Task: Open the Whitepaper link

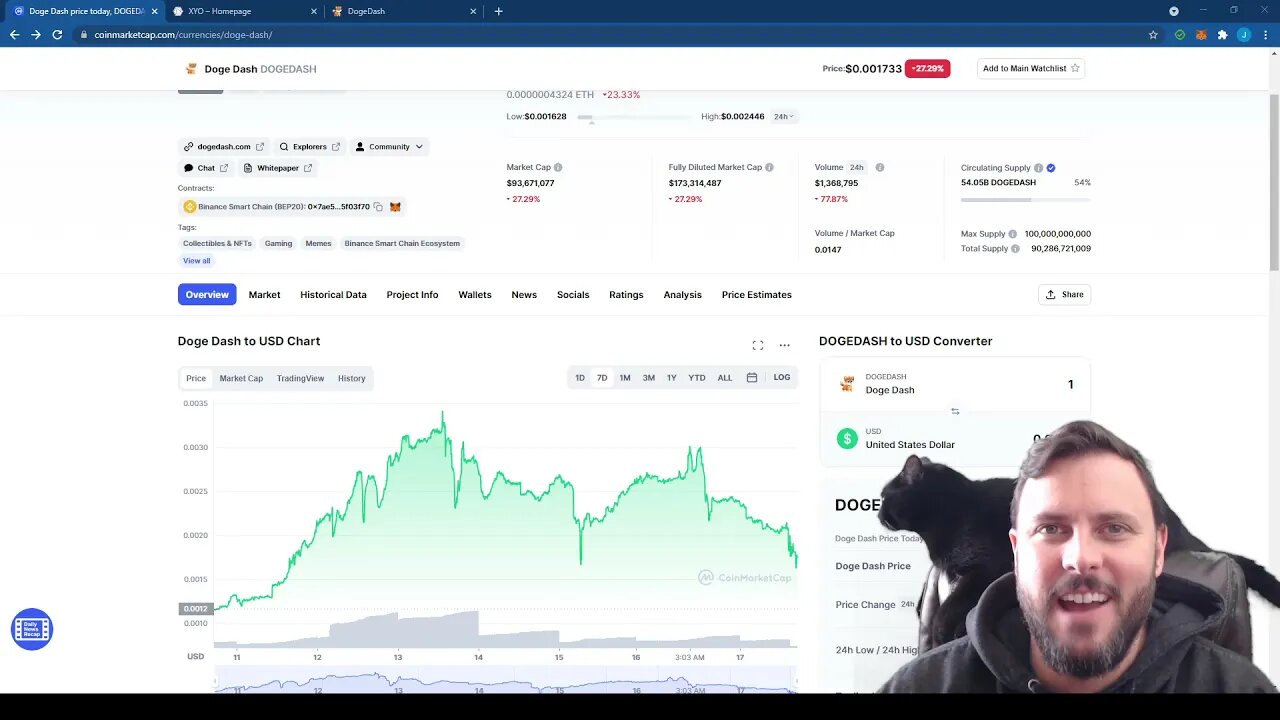Action: coord(278,168)
